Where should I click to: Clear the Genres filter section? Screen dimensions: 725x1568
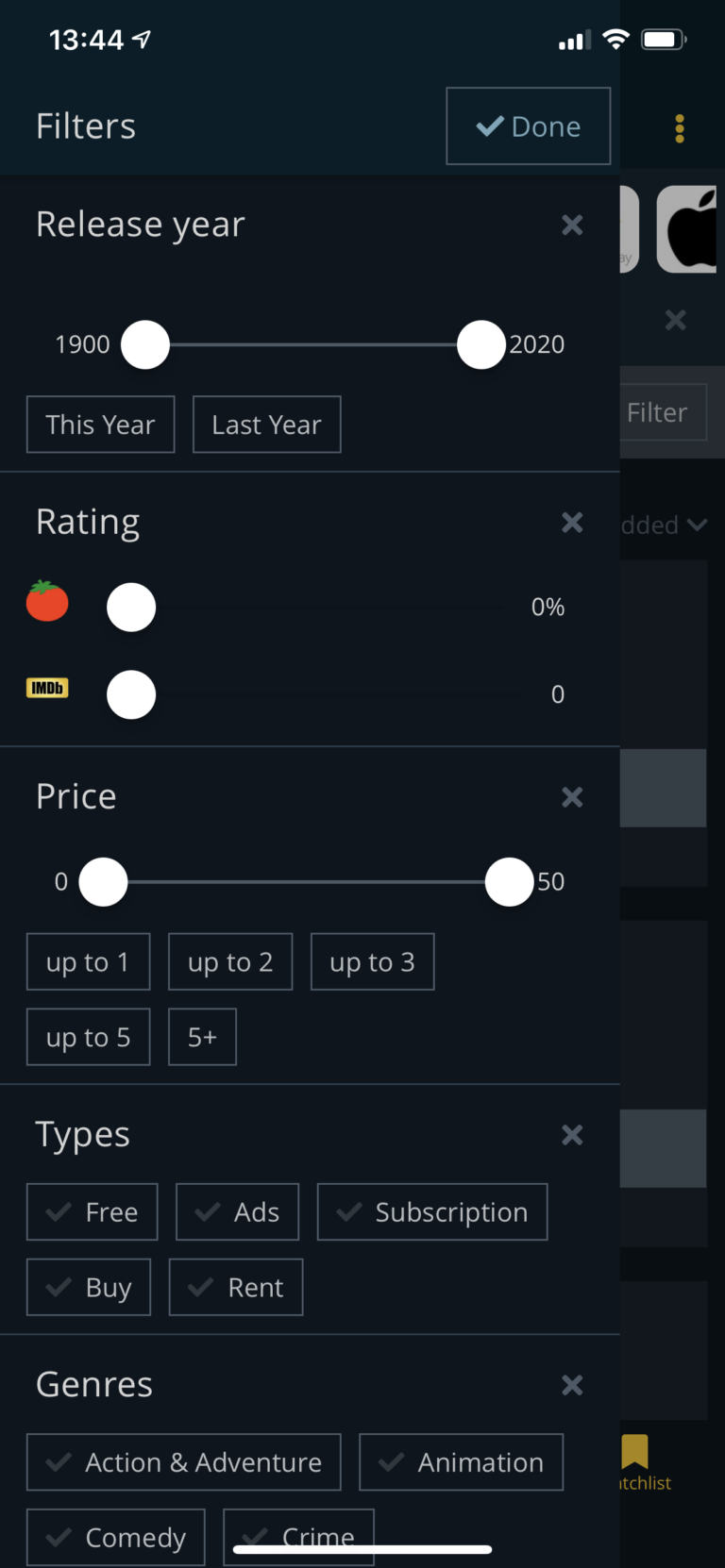click(572, 1385)
